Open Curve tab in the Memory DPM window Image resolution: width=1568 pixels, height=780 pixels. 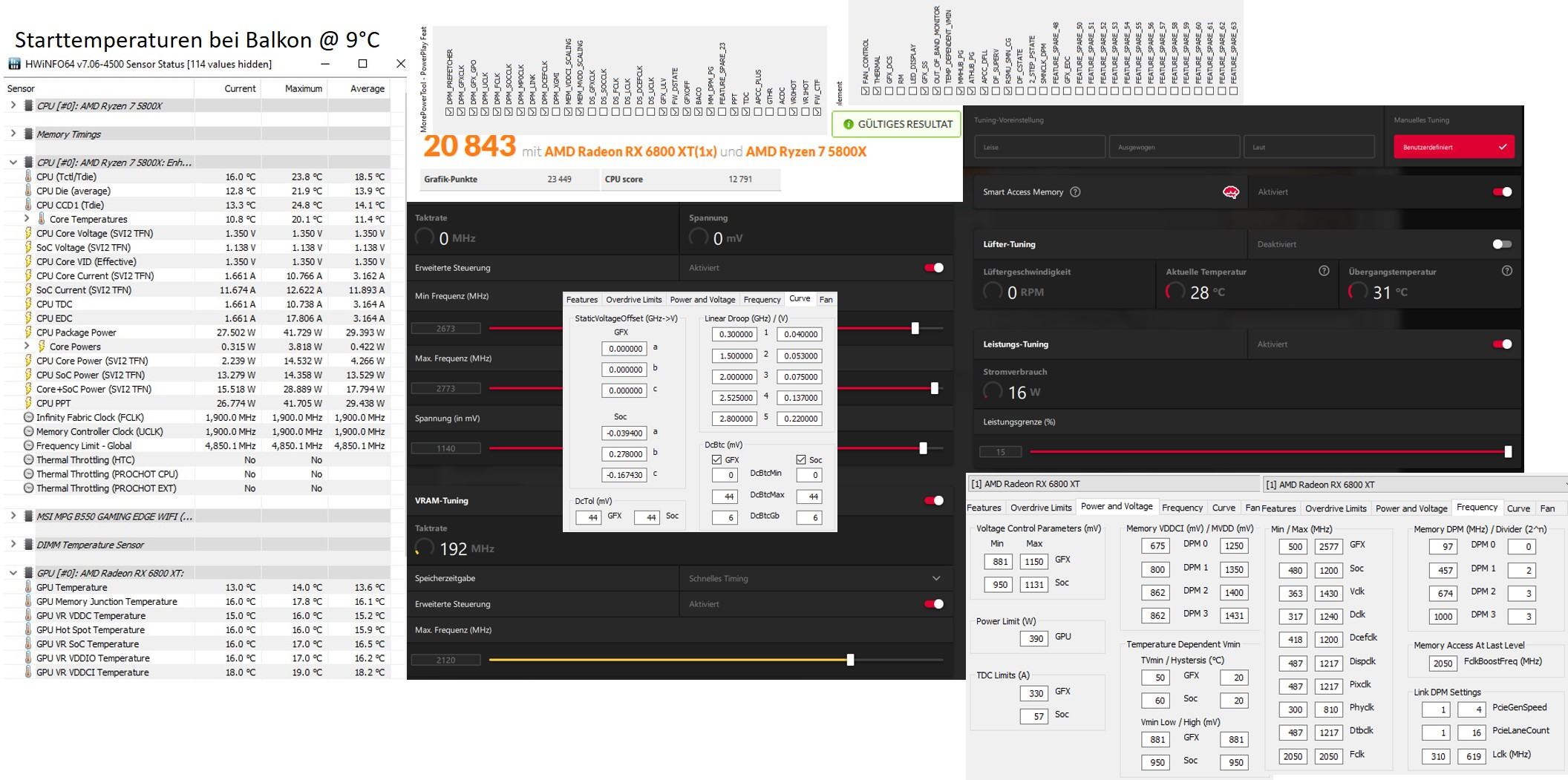(1518, 508)
